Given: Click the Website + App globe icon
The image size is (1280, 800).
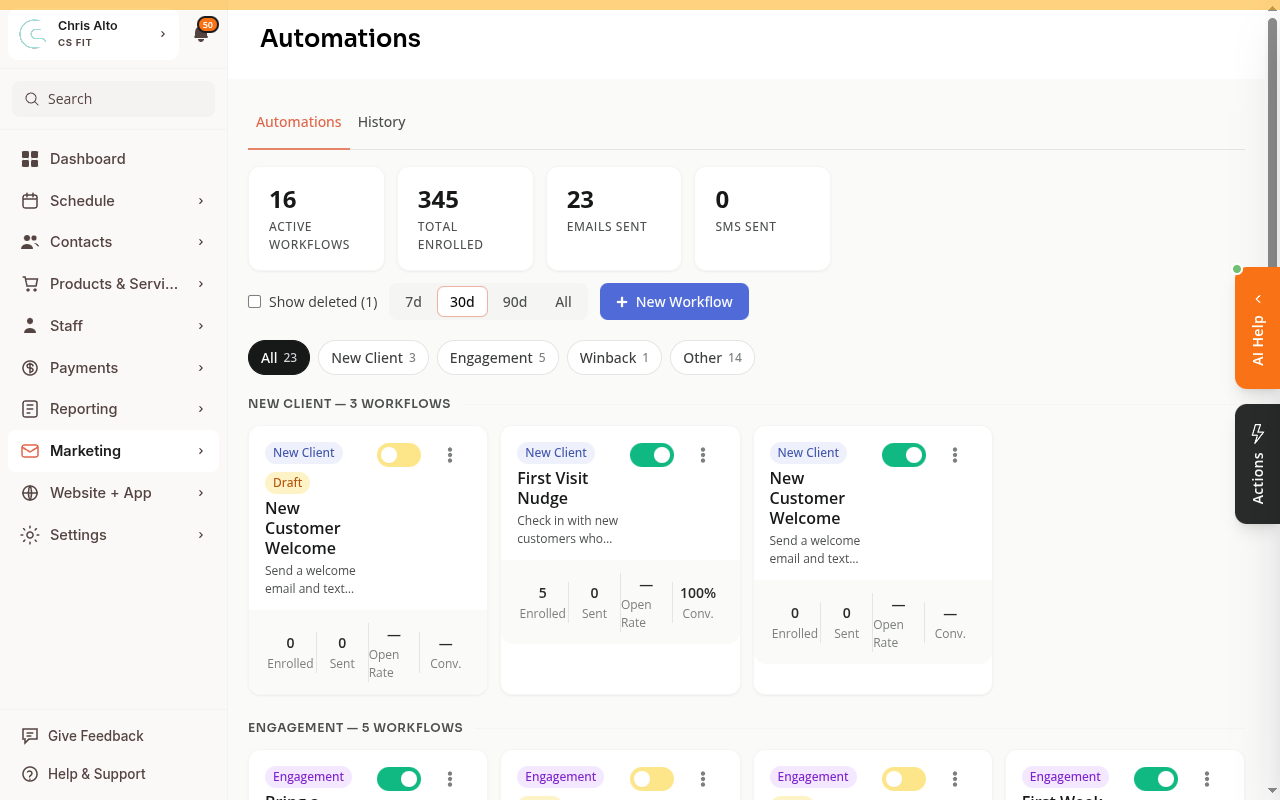Looking at the screenshot, I should (30, 493).
